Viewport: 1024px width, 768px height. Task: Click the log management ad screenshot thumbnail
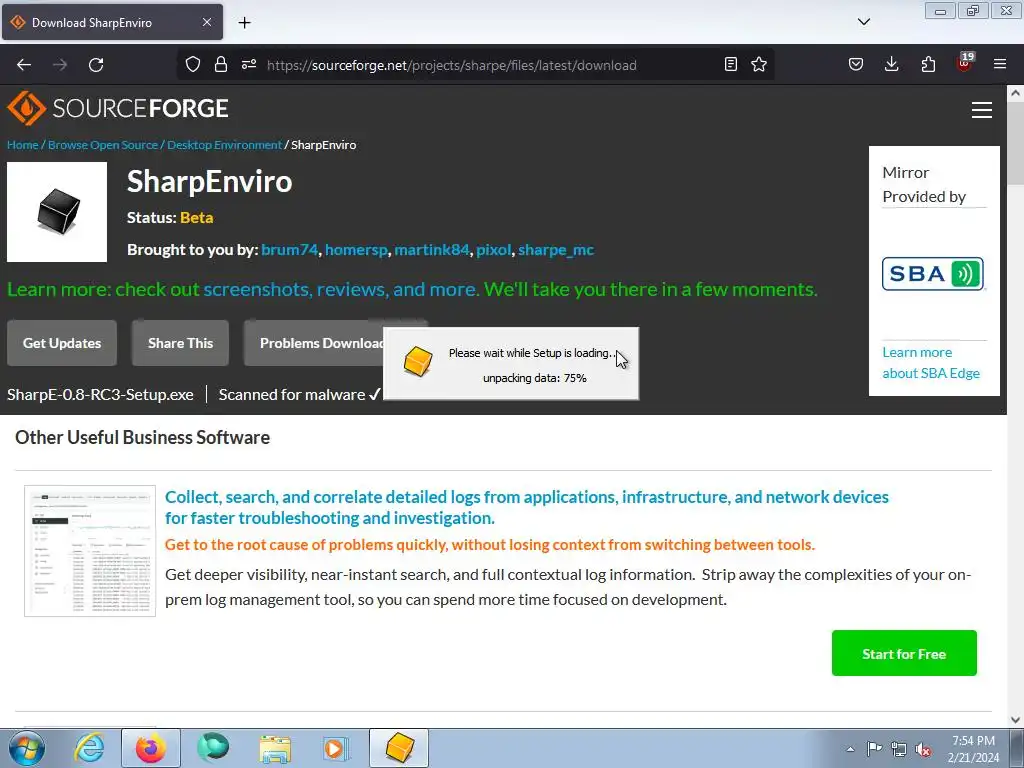(90, 551)
